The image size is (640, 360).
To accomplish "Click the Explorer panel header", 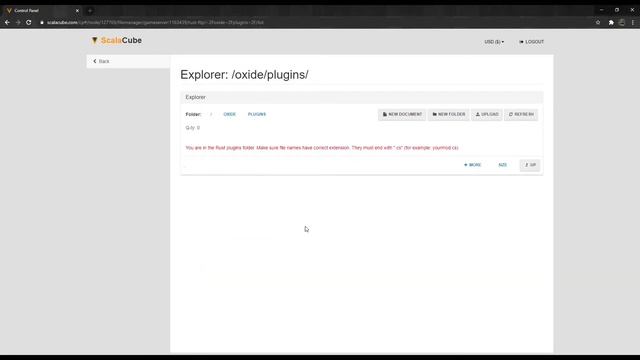I will point(362,97).
